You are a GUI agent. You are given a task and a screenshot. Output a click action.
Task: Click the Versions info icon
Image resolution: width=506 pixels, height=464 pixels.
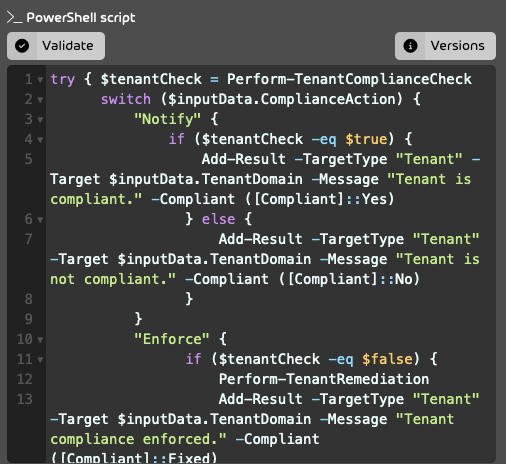(410, 46)
